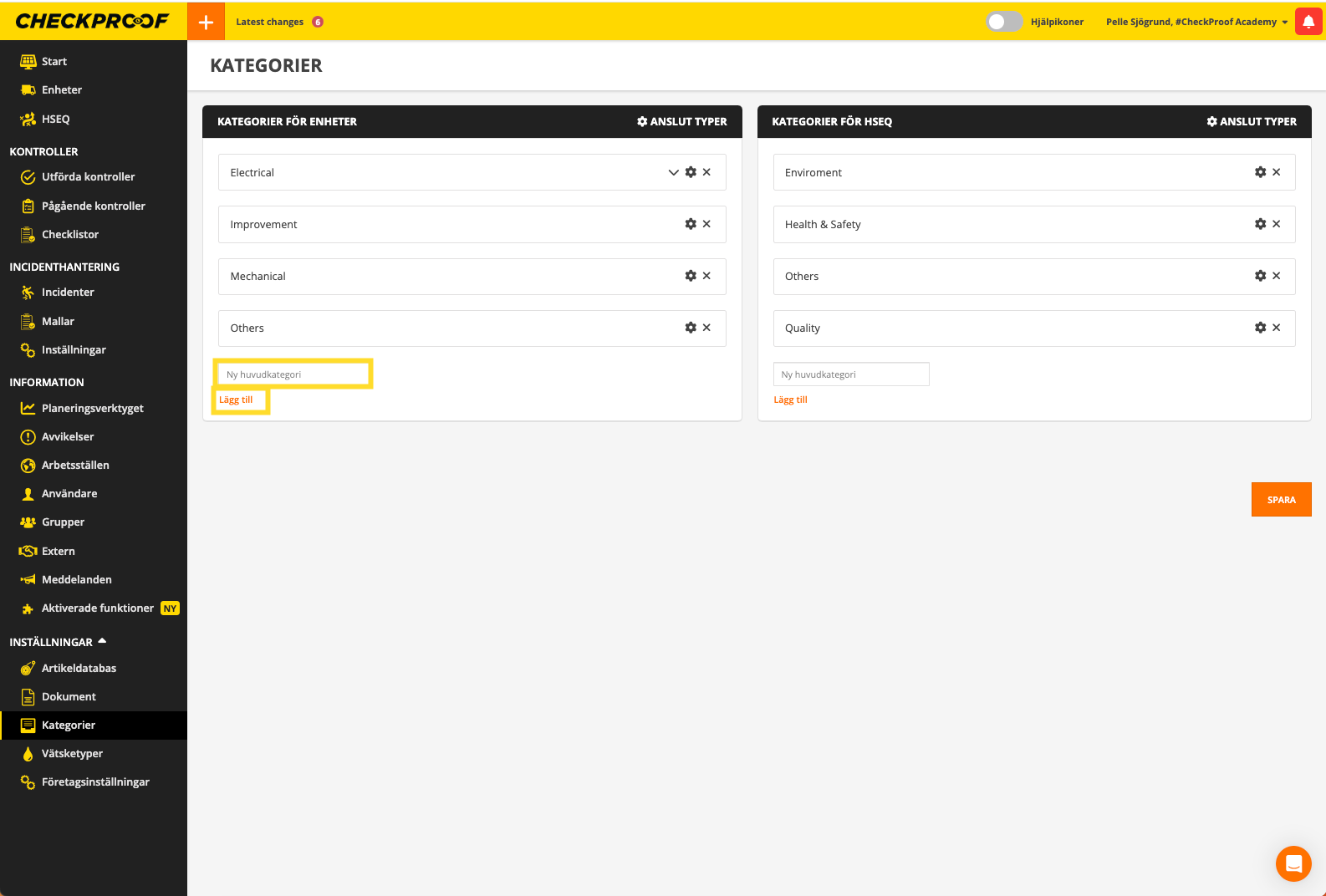The width and height of the screenshot is (1326, 896).
Task: Go to Företagsinställningar in sidebar
Action: (95, 782)
